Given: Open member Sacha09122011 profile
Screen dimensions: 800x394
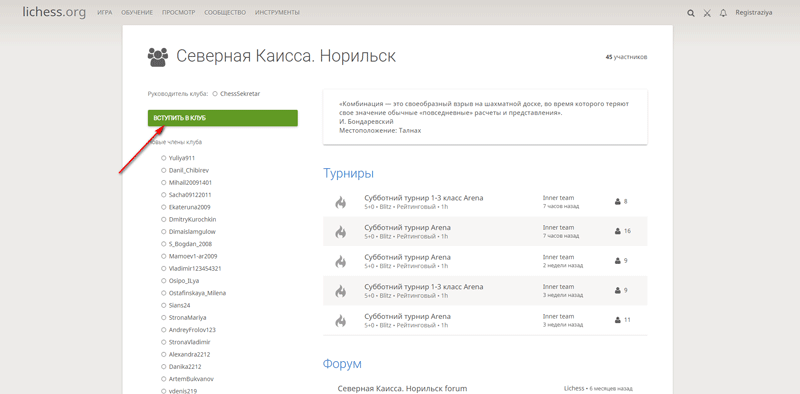Looking at the screenshot, I should pos(190,195).
